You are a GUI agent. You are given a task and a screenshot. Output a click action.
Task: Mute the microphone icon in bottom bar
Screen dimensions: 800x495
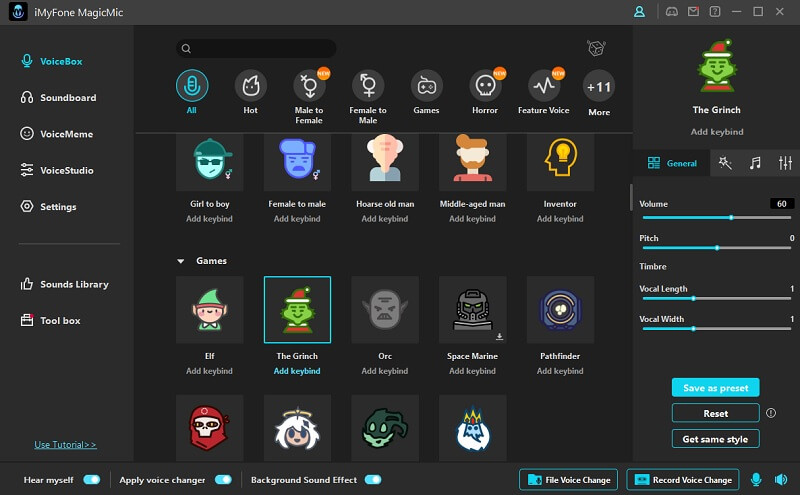click(756, 479)
